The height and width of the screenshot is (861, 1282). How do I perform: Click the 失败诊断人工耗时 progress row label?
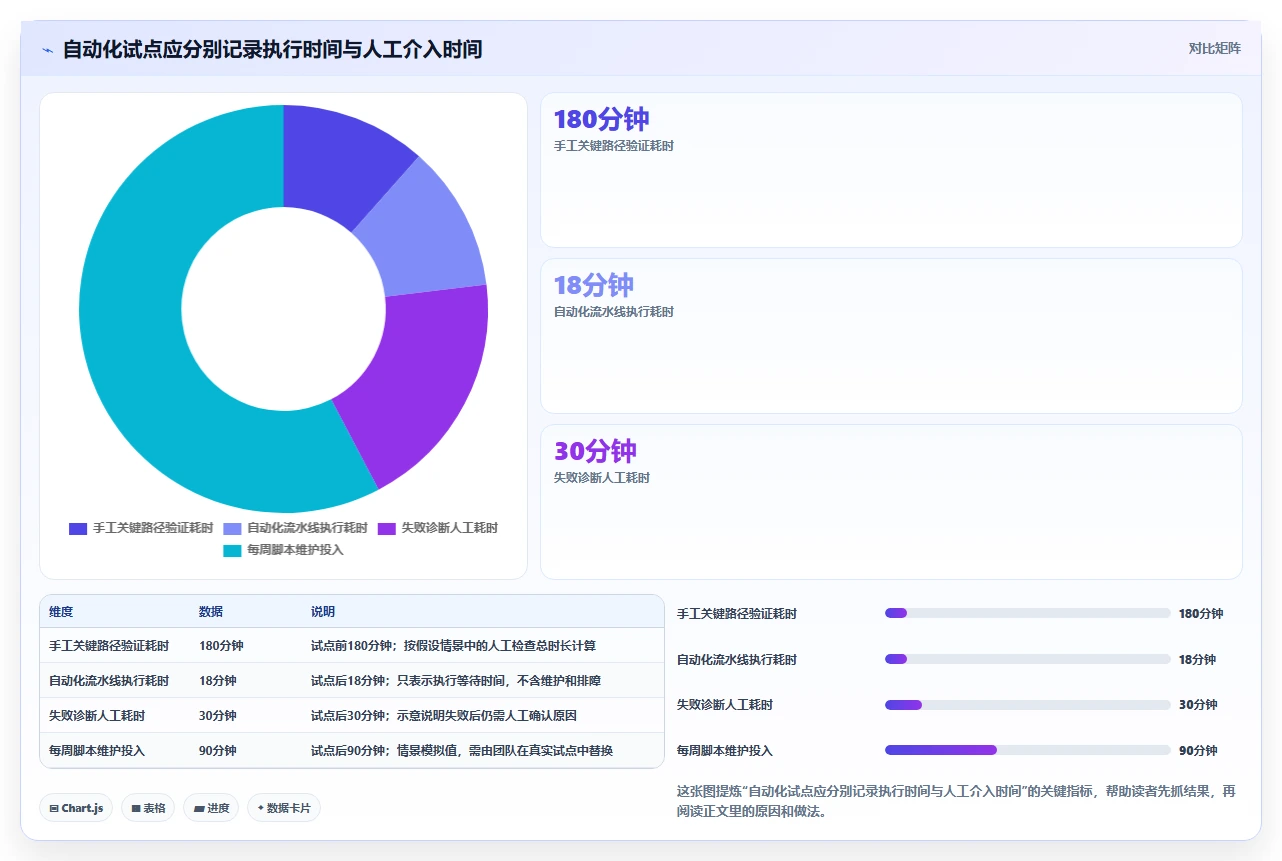(x=725, y=705)
